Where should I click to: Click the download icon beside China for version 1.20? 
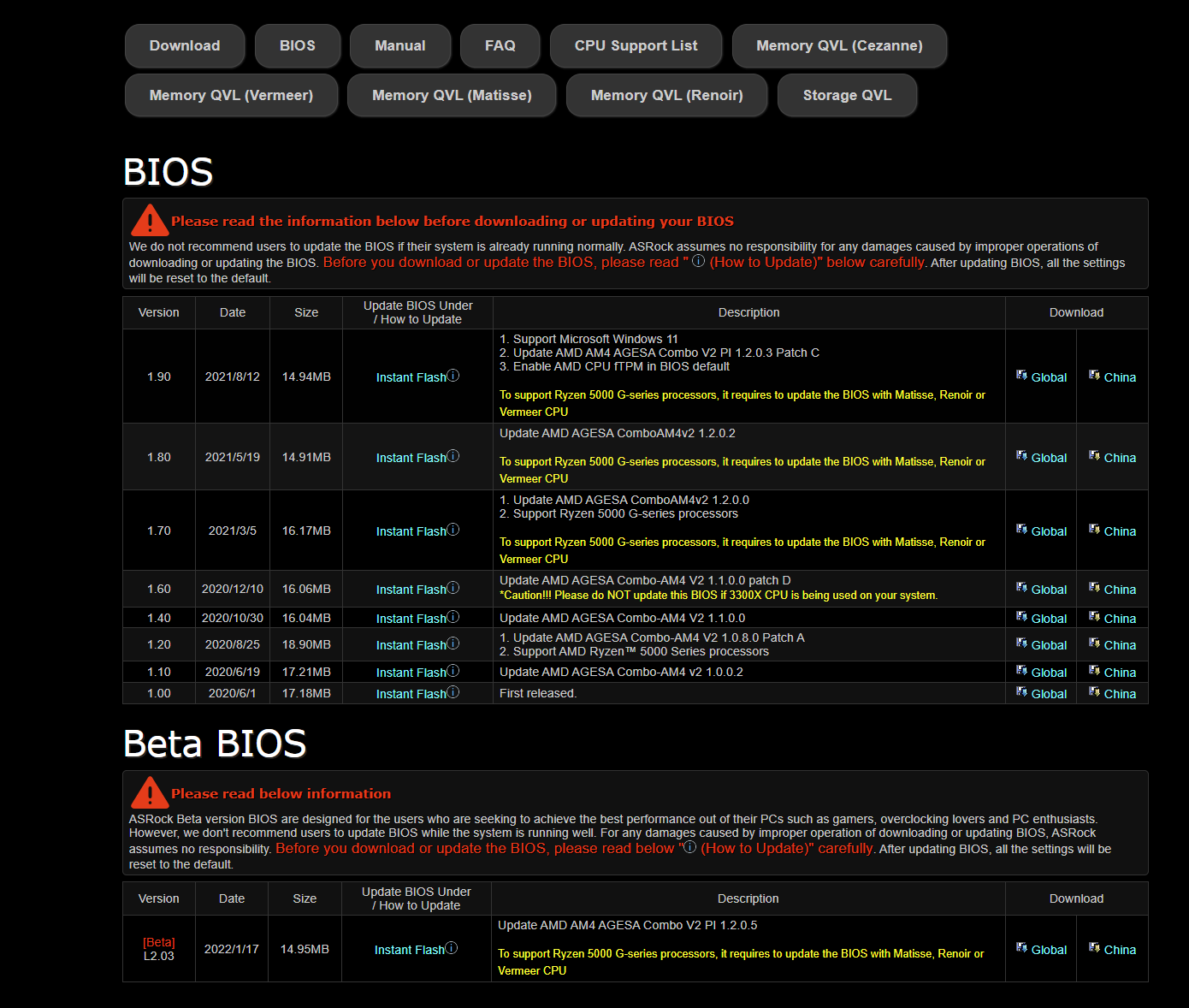1094,643
